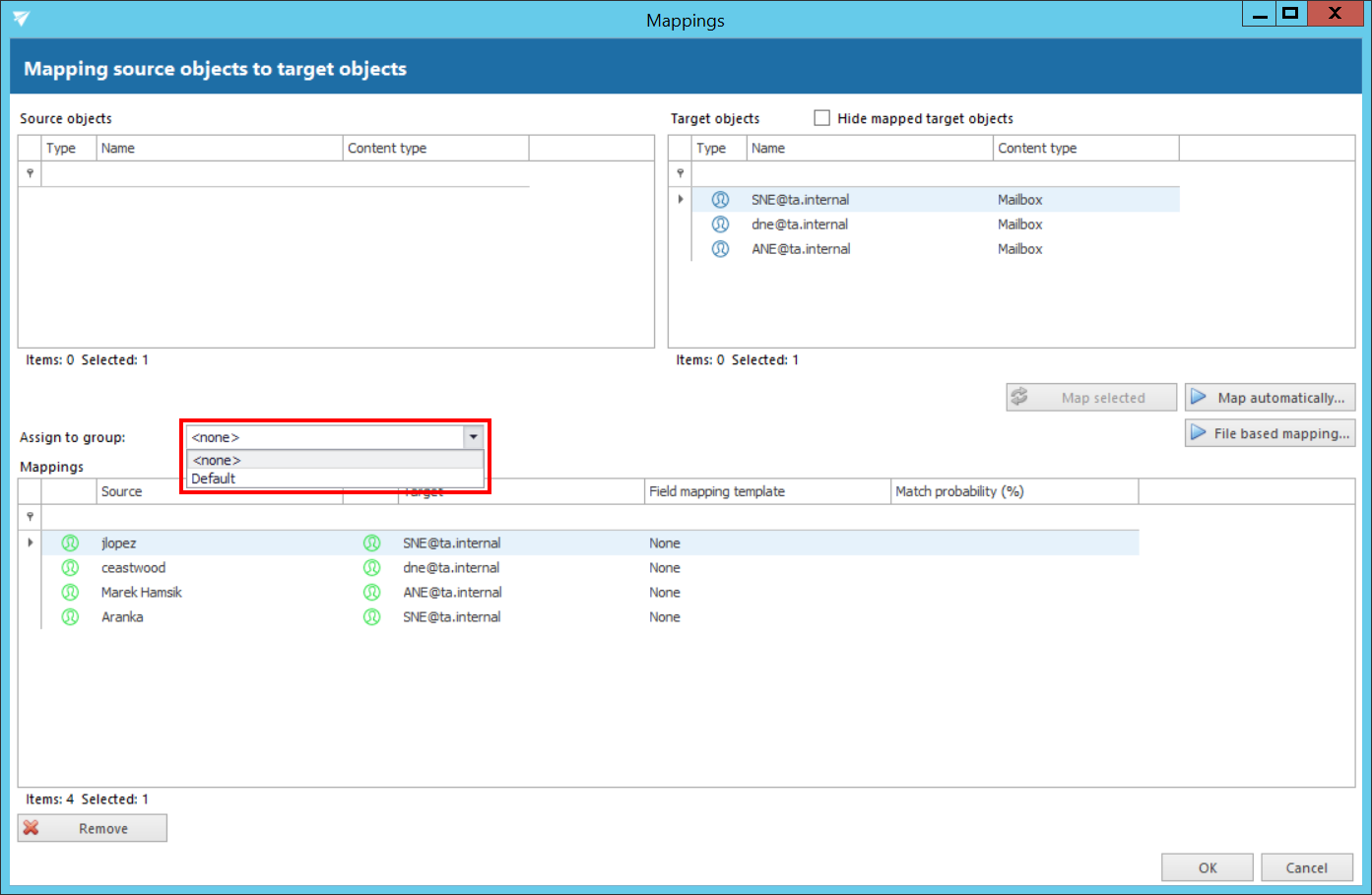The image size is (1372, 895).
Task: Click the mailbox icon for SNE@ta.internal target
Action: coord(720,200)
